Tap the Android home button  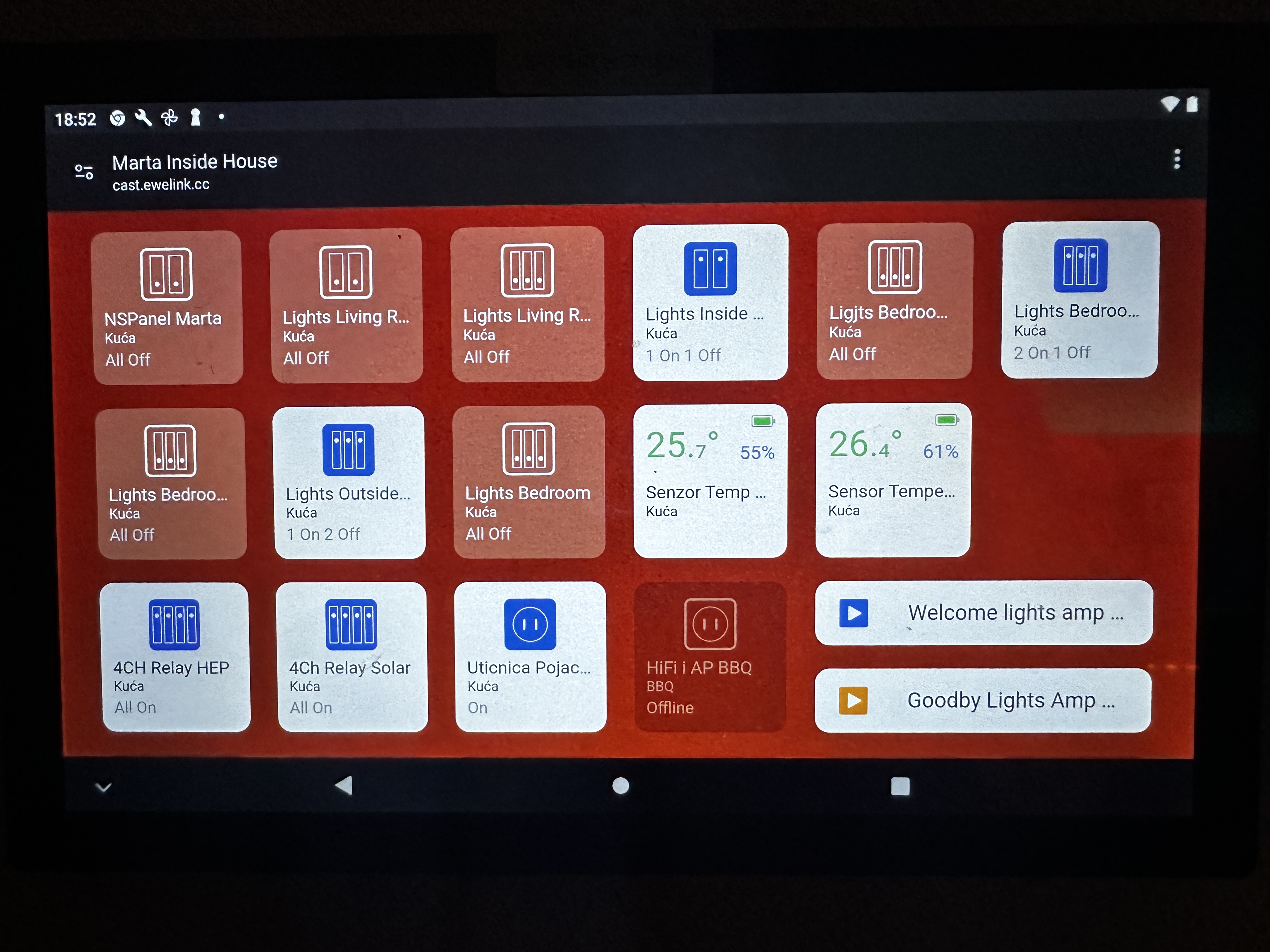pos(621,785)
